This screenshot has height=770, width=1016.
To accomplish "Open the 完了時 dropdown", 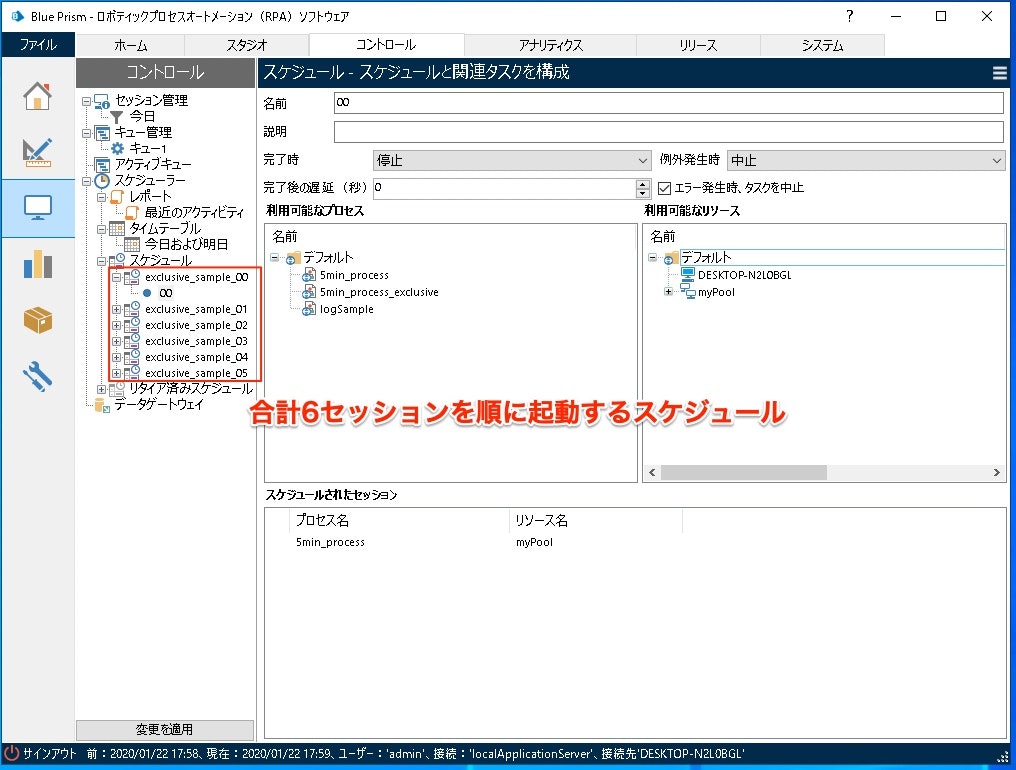I will [x=511, y=160].
